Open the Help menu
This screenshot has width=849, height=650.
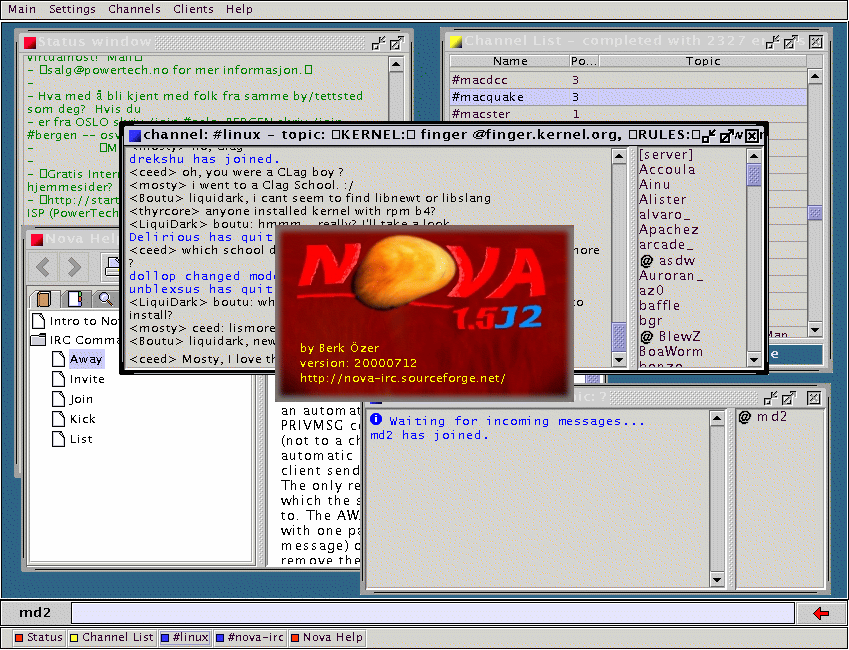(239, 9)
